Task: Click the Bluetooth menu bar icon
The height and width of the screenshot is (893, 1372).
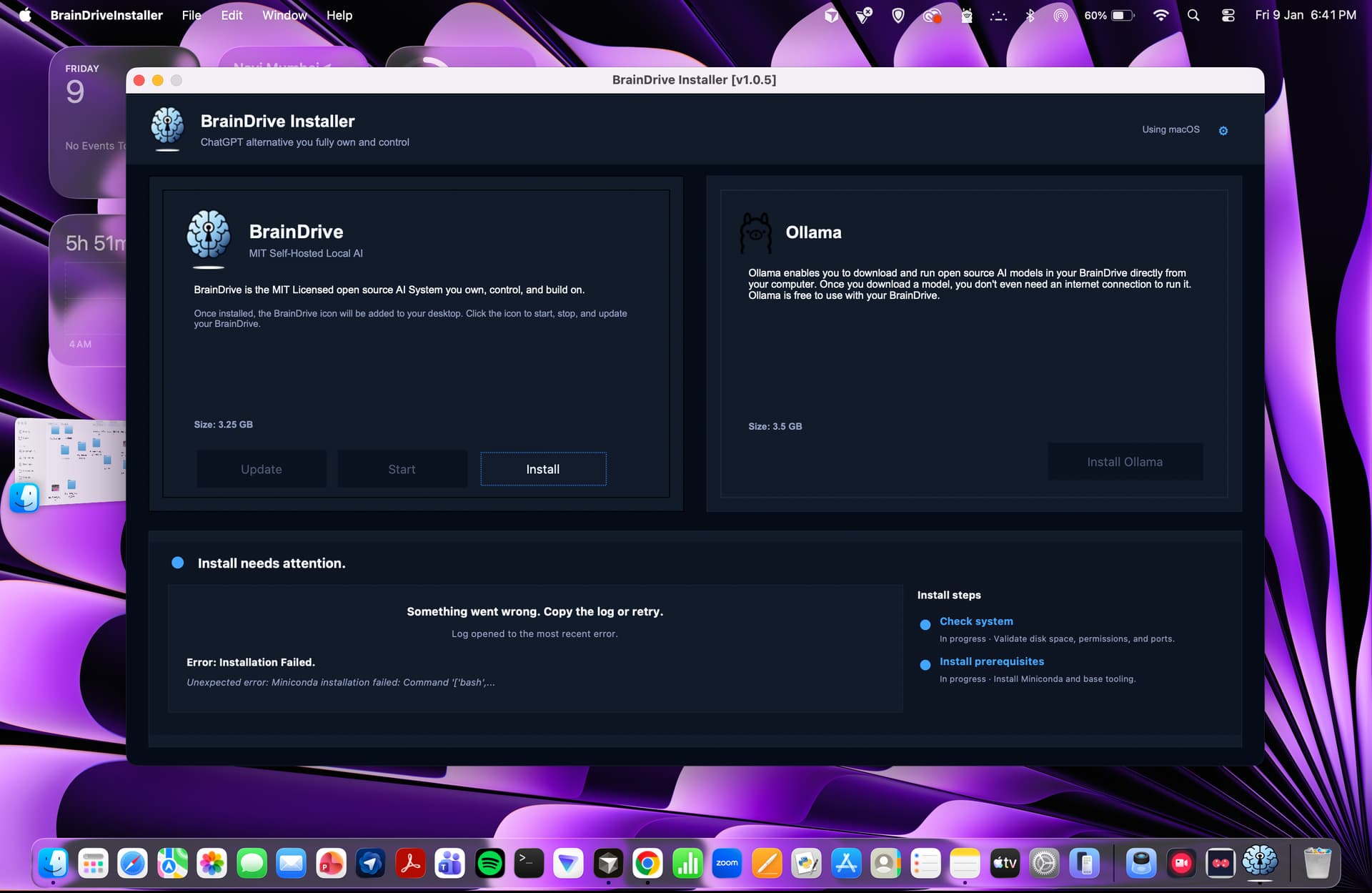Action: click(x=1030, y=15)
